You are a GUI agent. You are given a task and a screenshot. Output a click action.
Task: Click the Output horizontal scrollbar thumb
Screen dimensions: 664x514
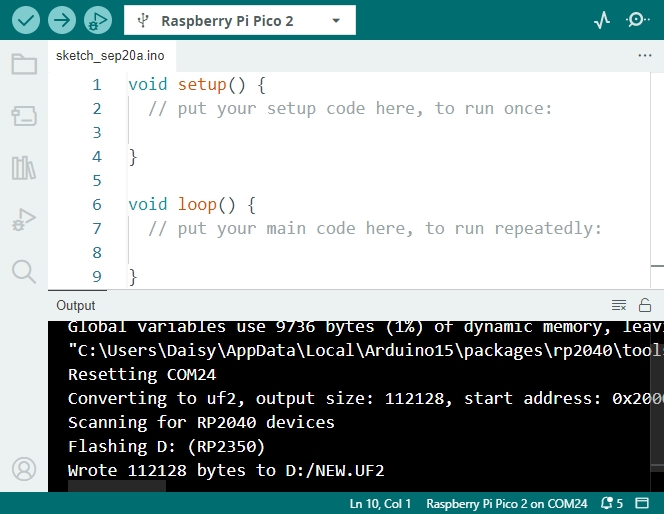tap(117, 486)
